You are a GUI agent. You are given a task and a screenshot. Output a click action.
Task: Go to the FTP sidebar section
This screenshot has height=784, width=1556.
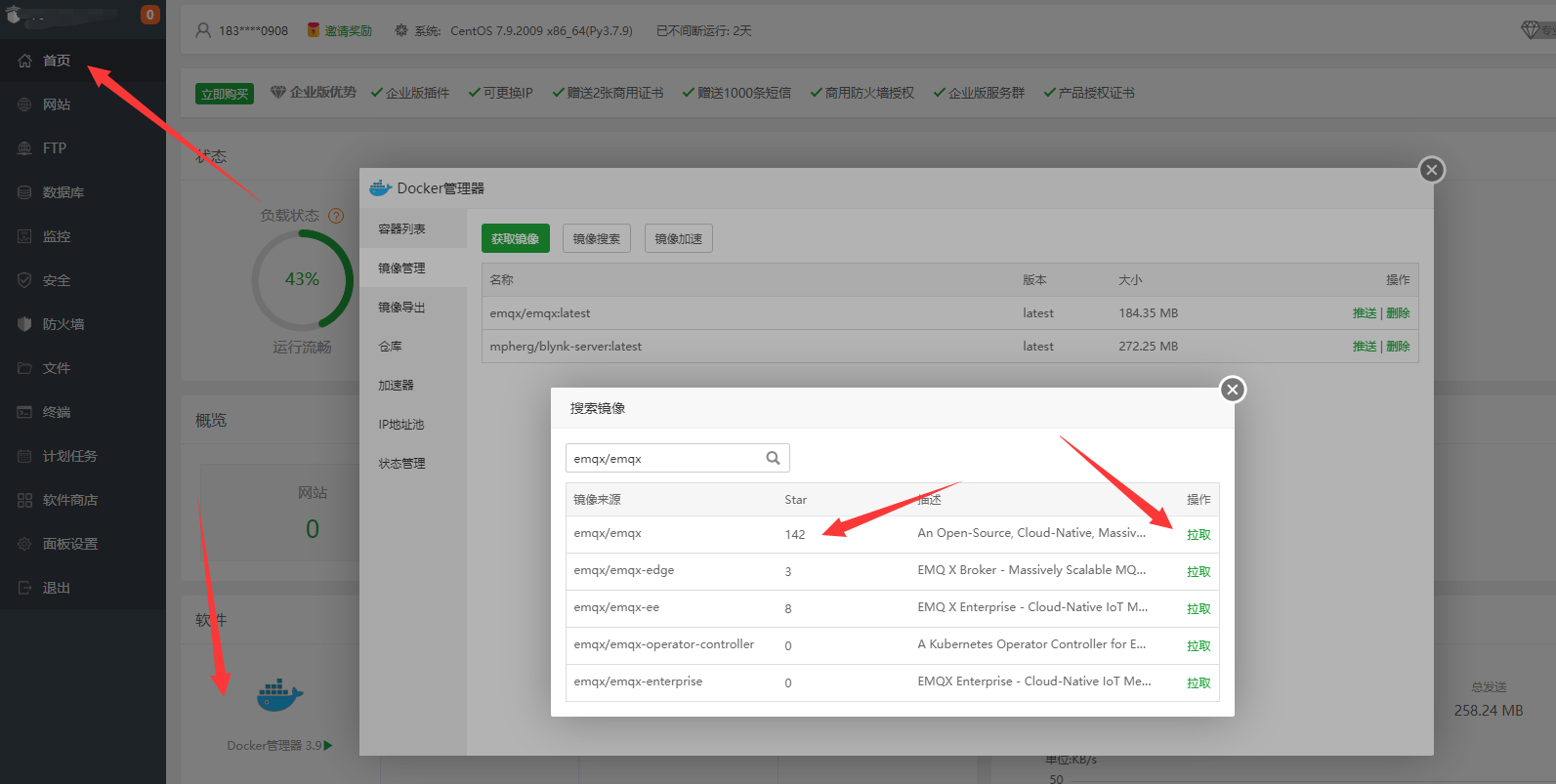pyautogui.click(x=55, y=148)
